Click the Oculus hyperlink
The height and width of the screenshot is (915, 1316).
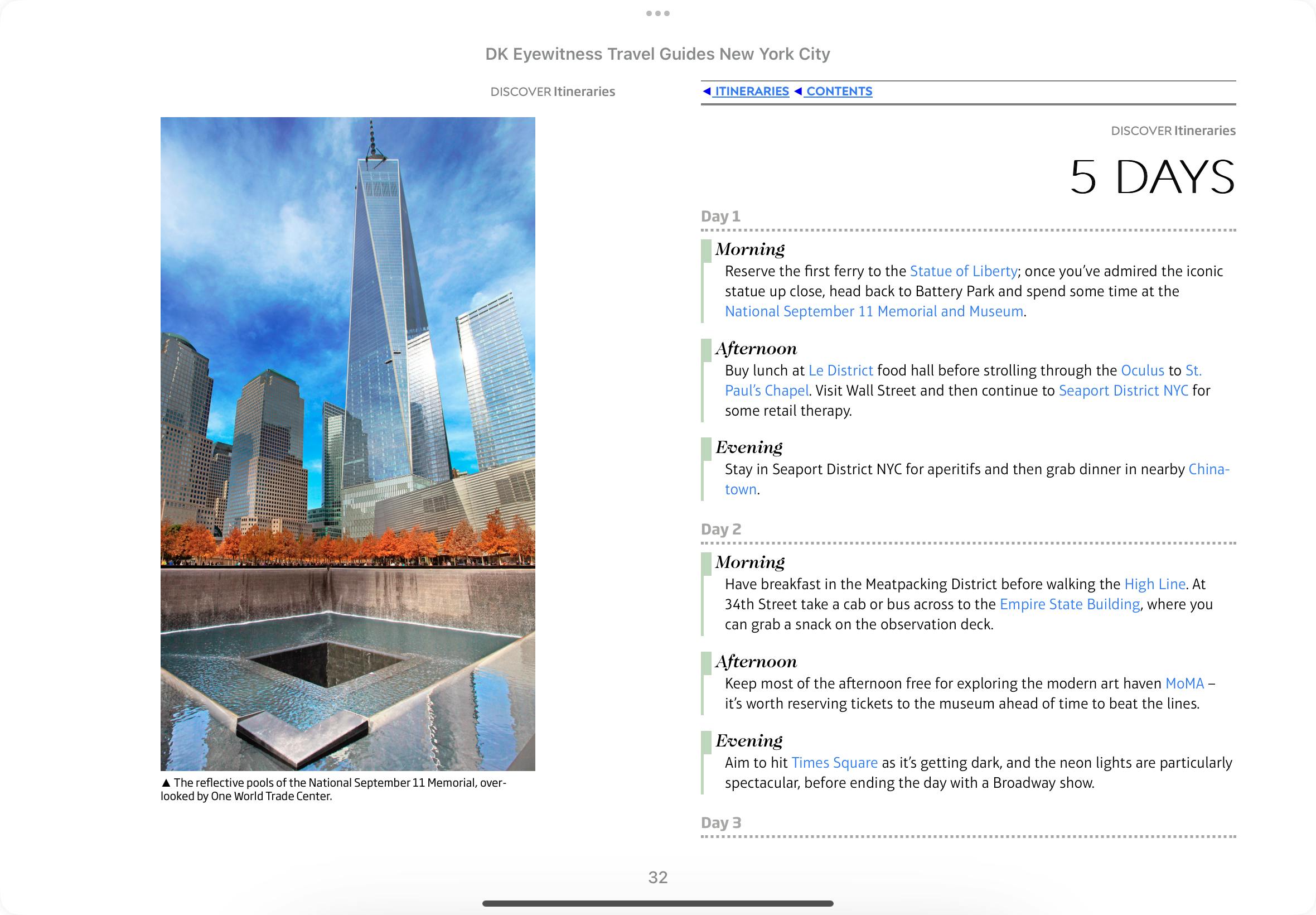1142,370
